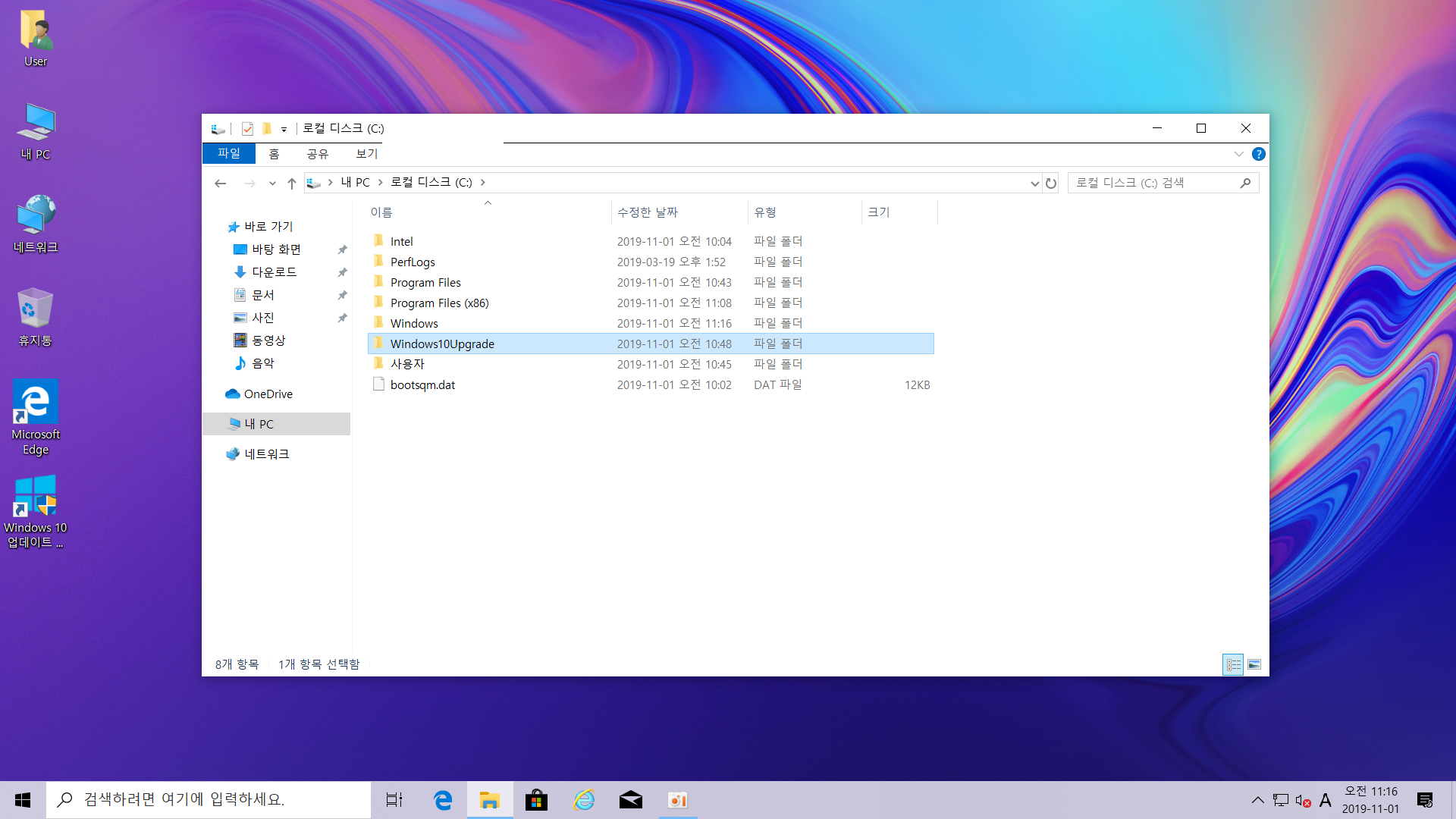Screen dimensions: 1456x819
Task: Open the Explorer help icon
Action: [x=1258, y=154]
